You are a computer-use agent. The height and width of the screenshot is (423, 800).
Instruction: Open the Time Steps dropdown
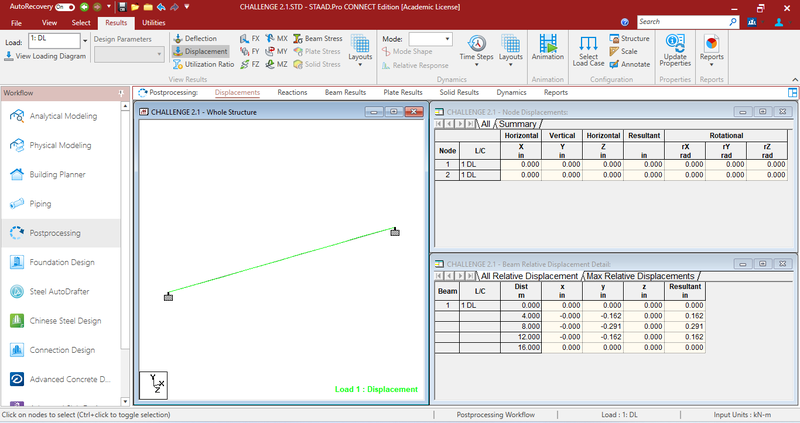click(477, 51)
